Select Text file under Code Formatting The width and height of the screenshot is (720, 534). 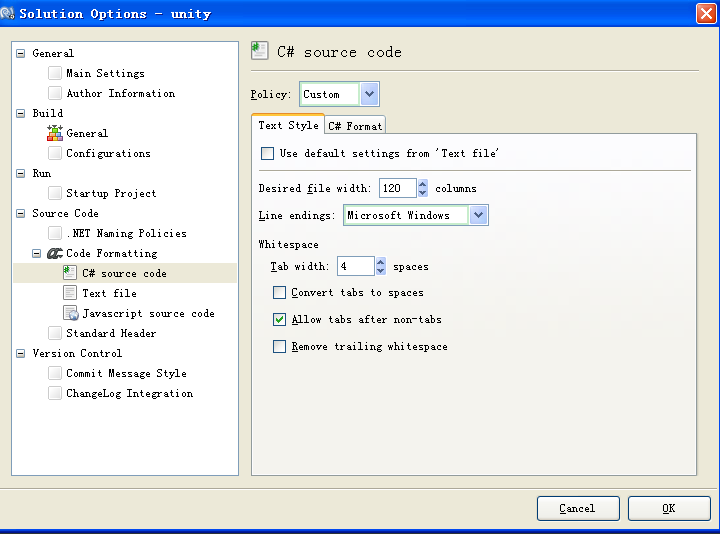(109, 293)
